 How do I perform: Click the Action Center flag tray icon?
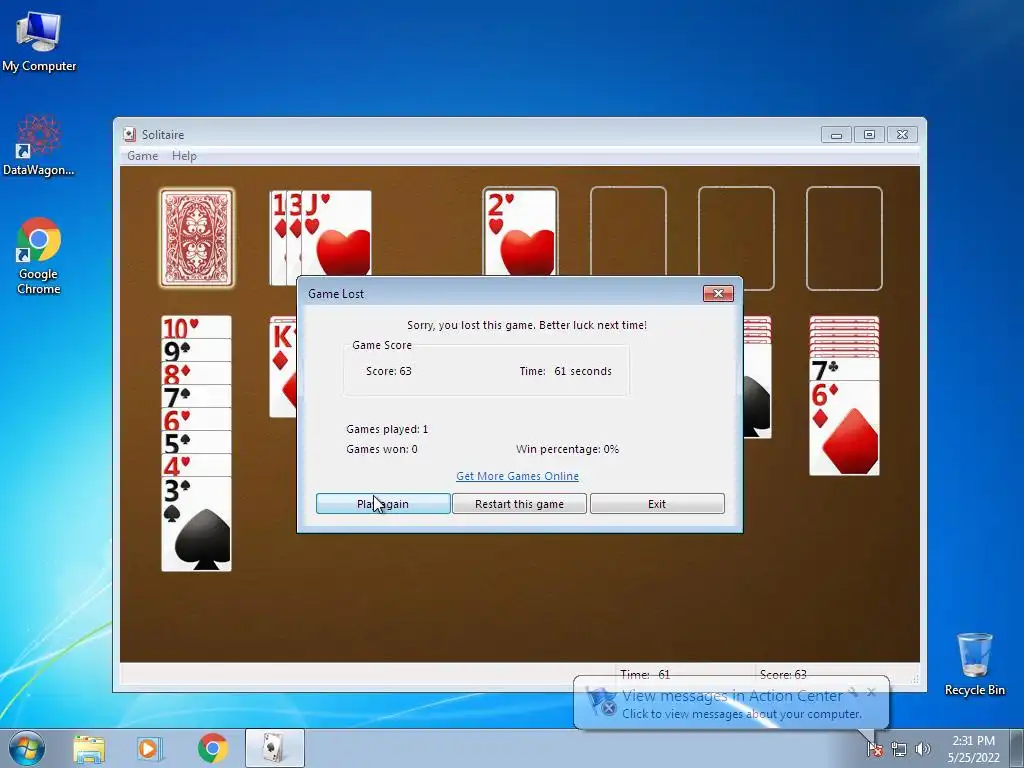875,749
